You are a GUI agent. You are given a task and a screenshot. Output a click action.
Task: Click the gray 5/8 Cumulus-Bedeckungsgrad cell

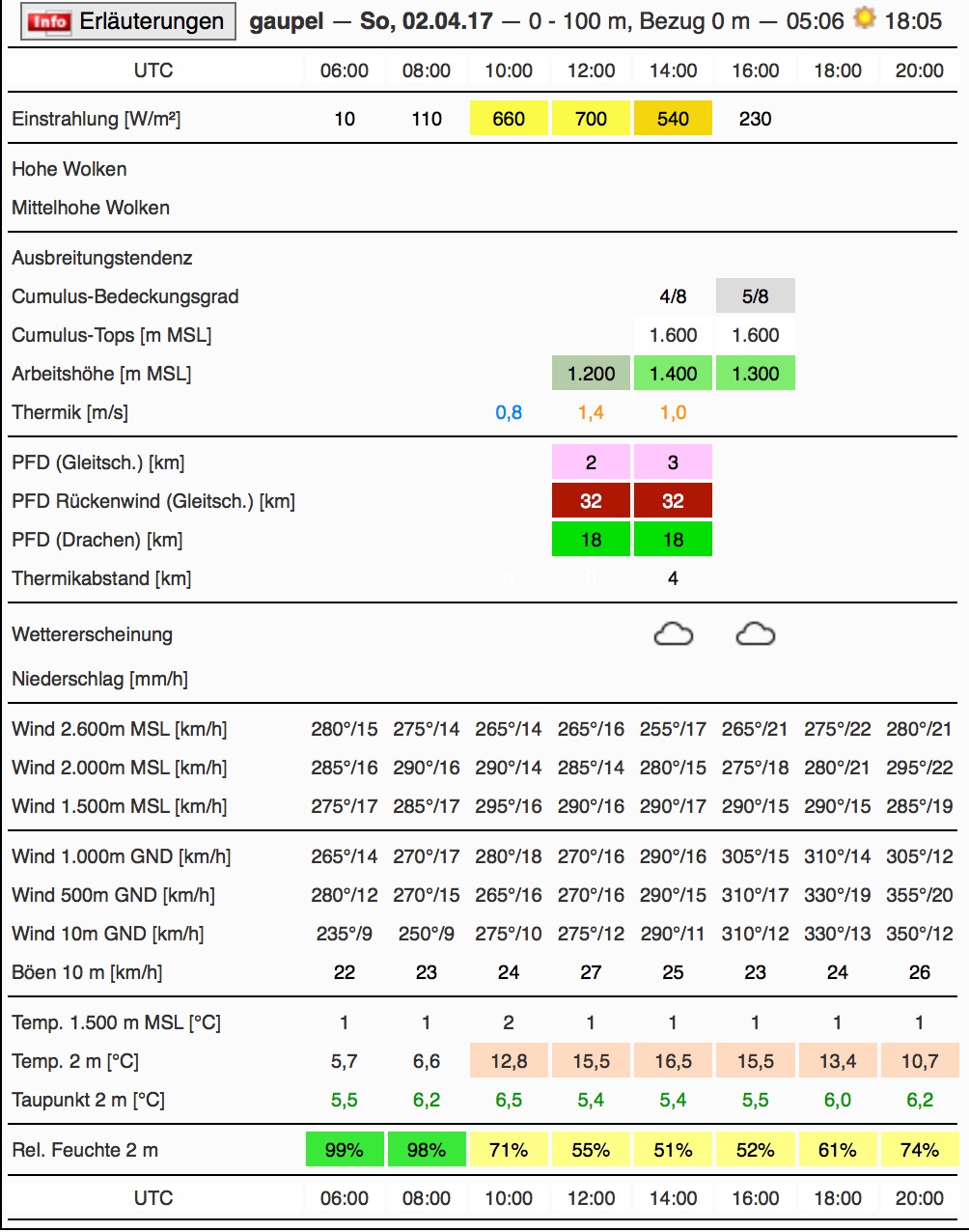[756, 296]
